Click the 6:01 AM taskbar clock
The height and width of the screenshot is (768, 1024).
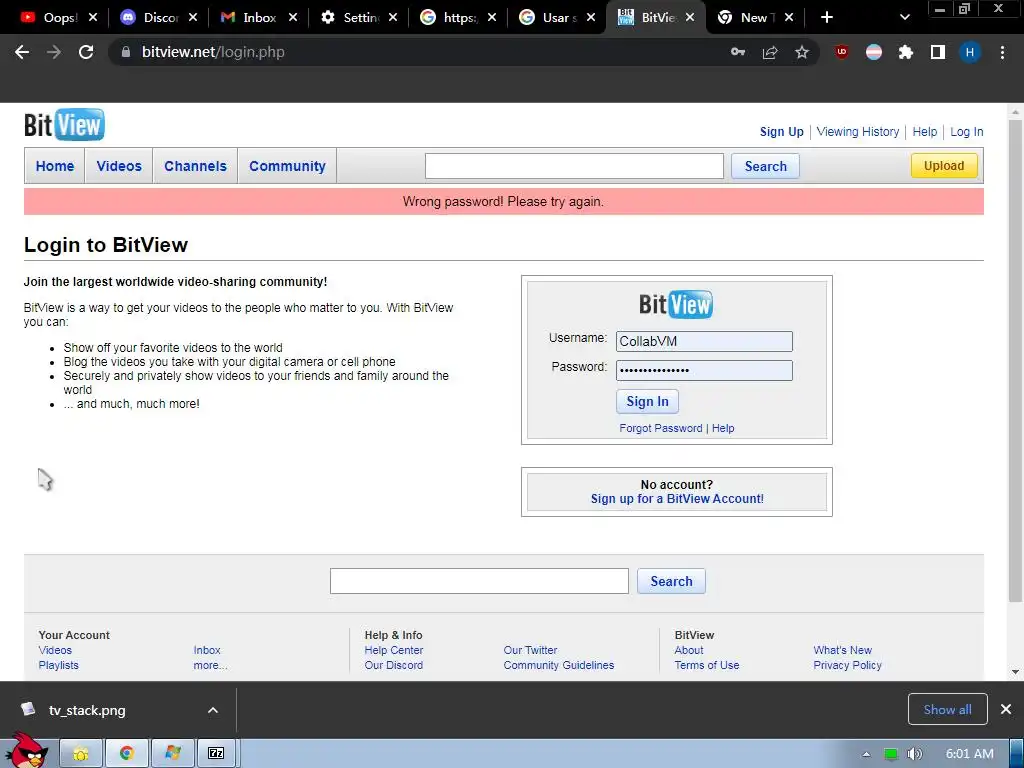point(969,754)
